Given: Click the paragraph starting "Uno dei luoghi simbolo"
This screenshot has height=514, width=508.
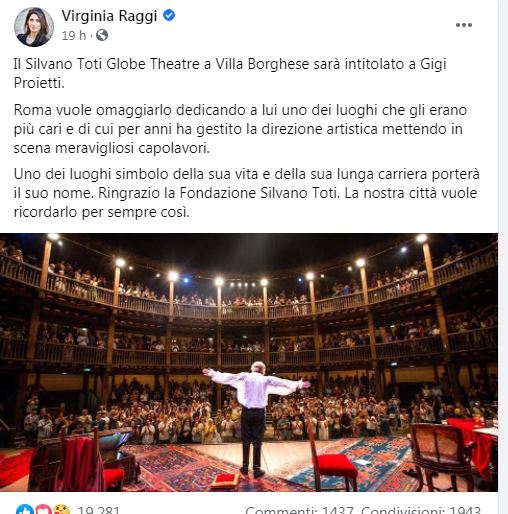Looking at the screenshot, I should point(247,193).
